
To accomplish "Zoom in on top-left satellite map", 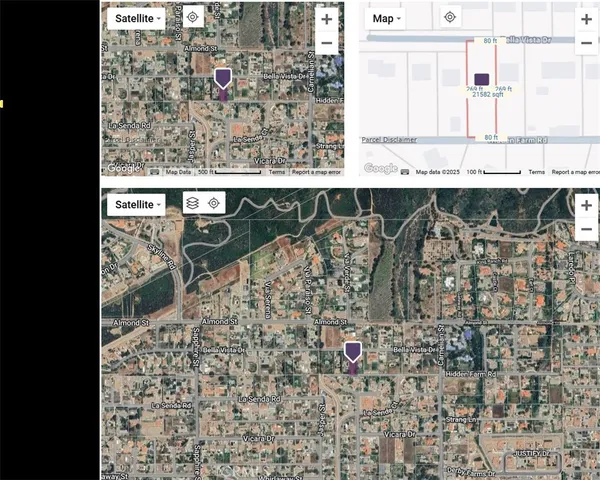I will click(326, 19).
